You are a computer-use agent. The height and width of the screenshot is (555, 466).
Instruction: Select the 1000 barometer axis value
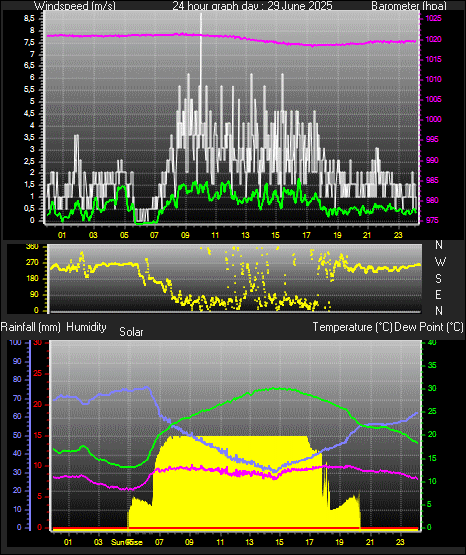point(433,119)
